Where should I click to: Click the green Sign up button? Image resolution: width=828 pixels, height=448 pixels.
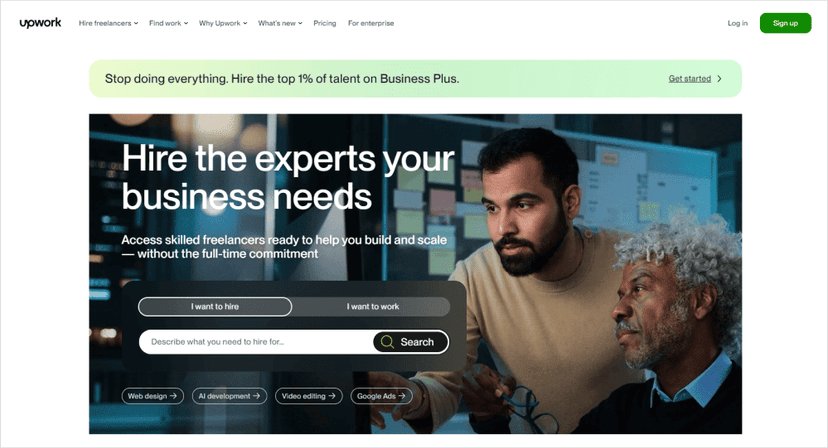tap(785, 23)
